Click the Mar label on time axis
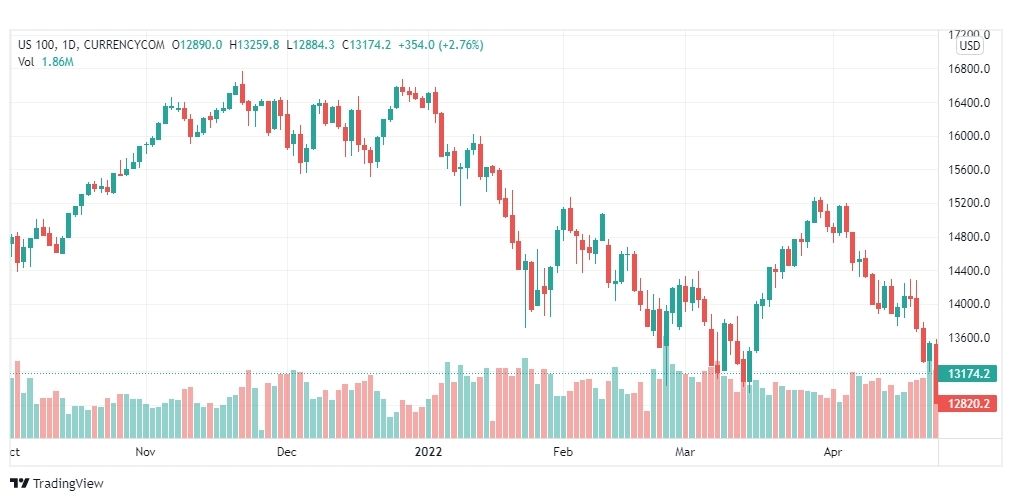Image resolution: width=1012 pixels, height=501 pixels. tap(685, 452)
